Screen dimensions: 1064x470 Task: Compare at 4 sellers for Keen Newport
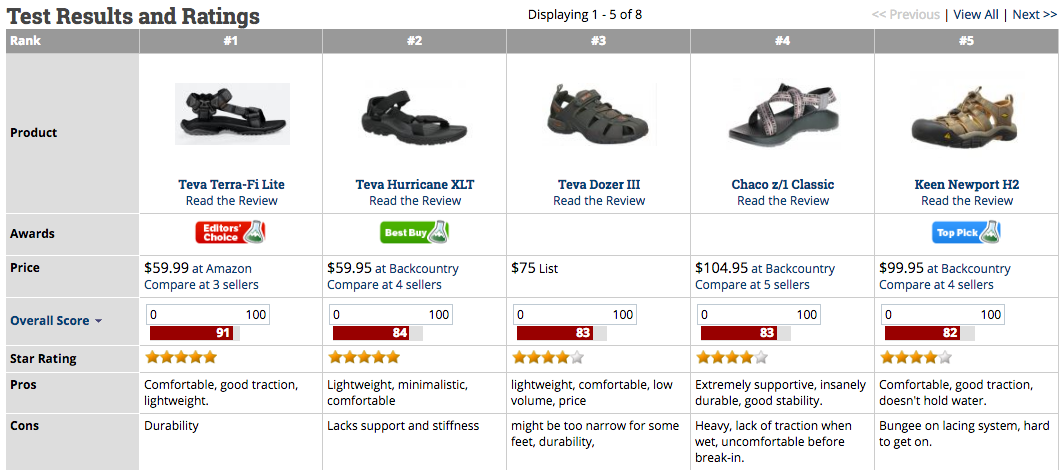coord(936,285)
